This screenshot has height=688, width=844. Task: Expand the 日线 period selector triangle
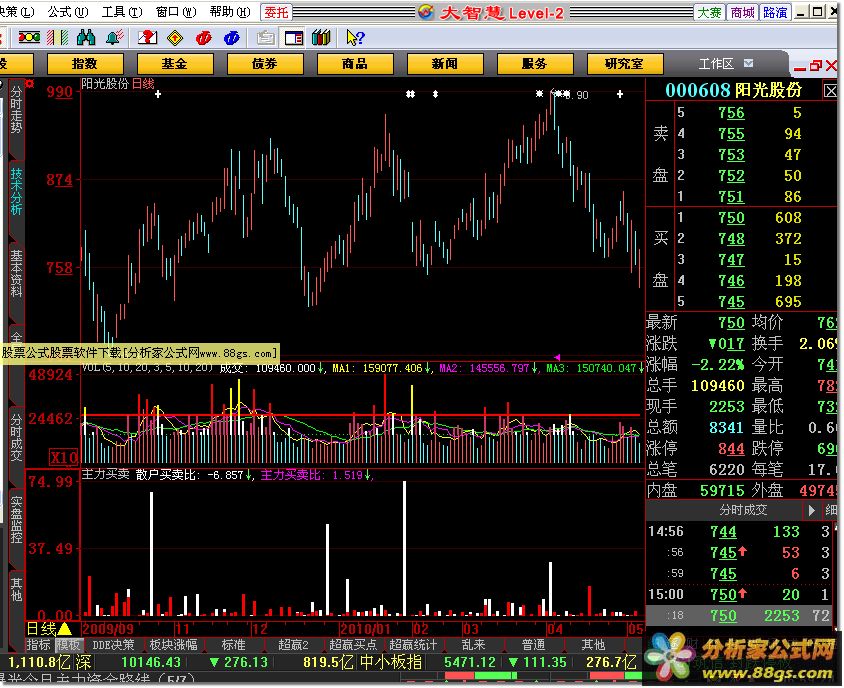pos(65,629)
